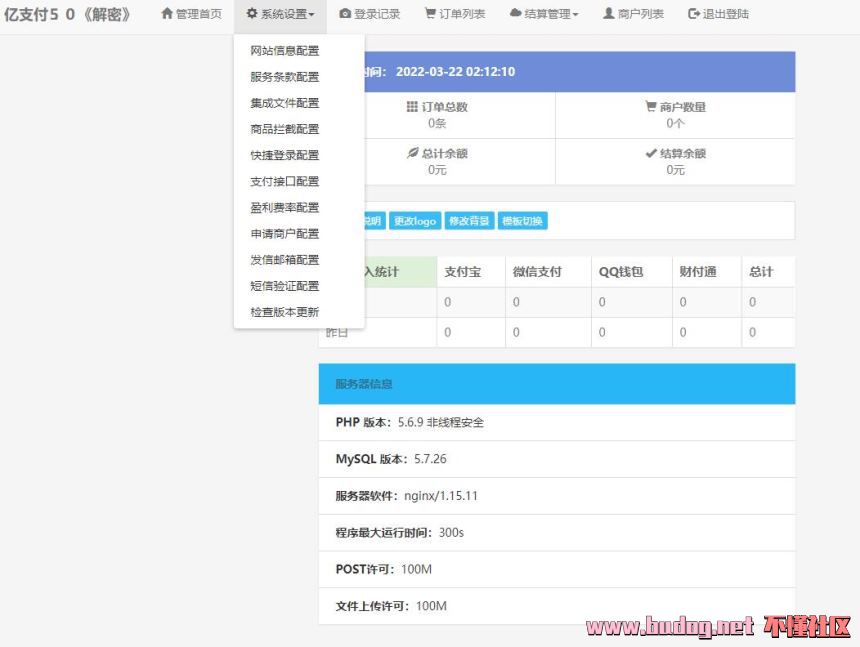
Task: Select 网站信息配置 from the settings menu
Action: coord(285,51)
